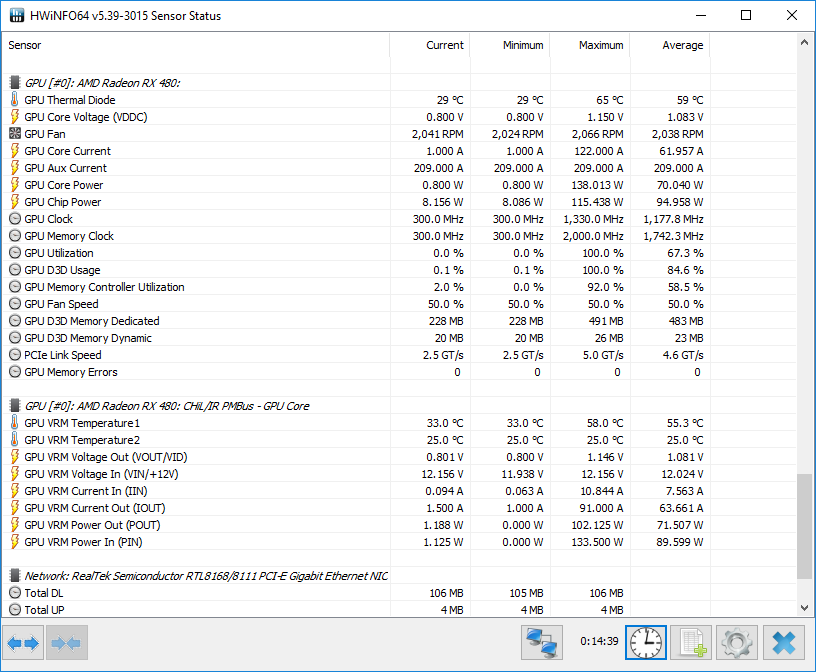Maximize the HWiNFO64 Sensor Status window
Viewport: 816px width, 672px height.
746,16
